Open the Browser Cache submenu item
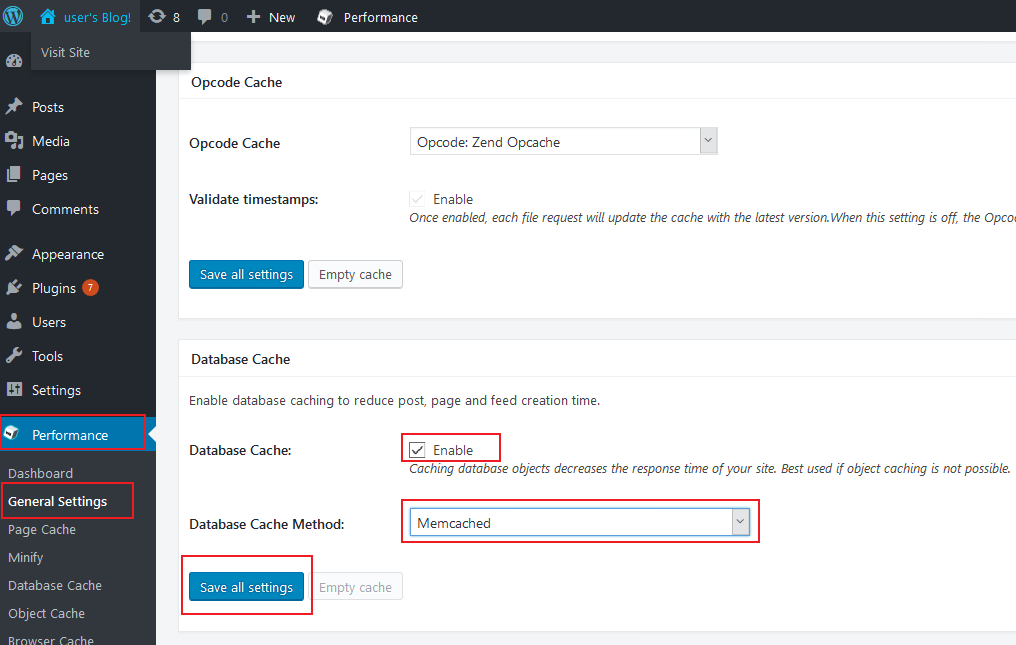The height and width of the screenshot is (645, 1016). point(51,640)
